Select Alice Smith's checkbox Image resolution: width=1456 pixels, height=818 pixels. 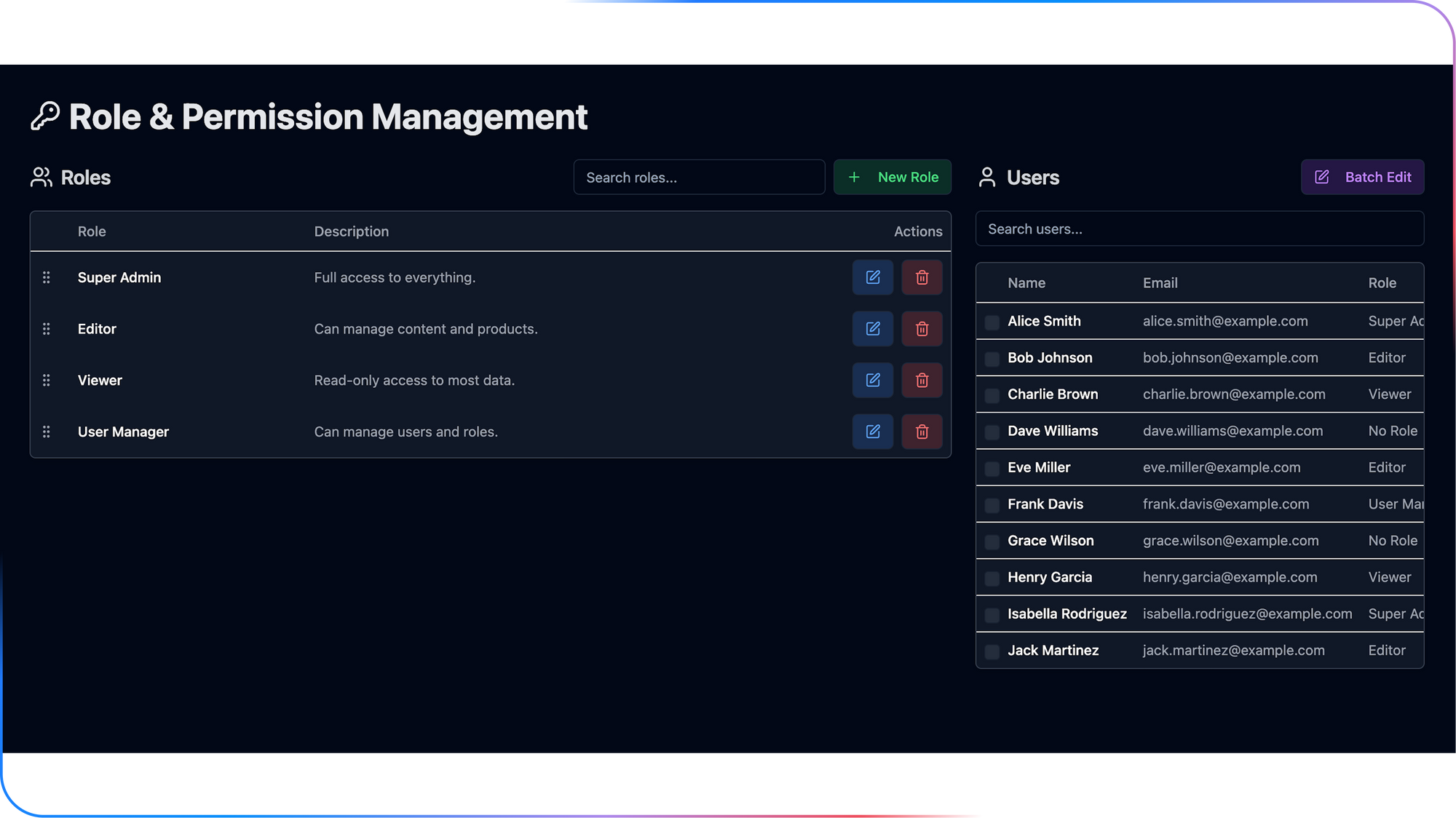click(x=992, y=322)
